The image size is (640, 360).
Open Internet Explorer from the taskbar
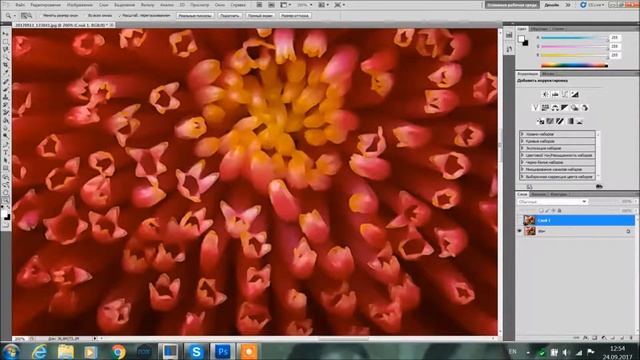click(x=40, y=351)
